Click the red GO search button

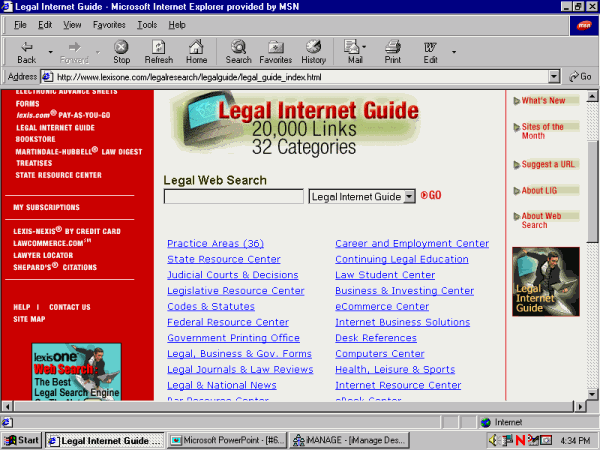coord(431,196)
